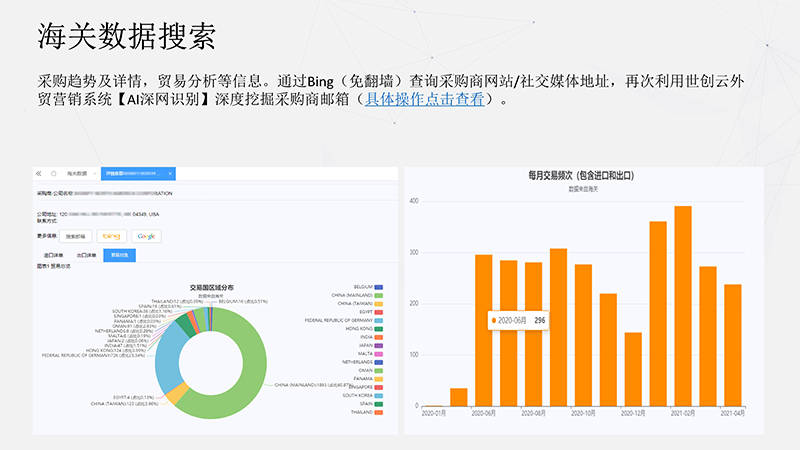The width and height of the screenshot is (800, 450).
Task: Click the last bar for 2021-04月
Action: point(733,345)
